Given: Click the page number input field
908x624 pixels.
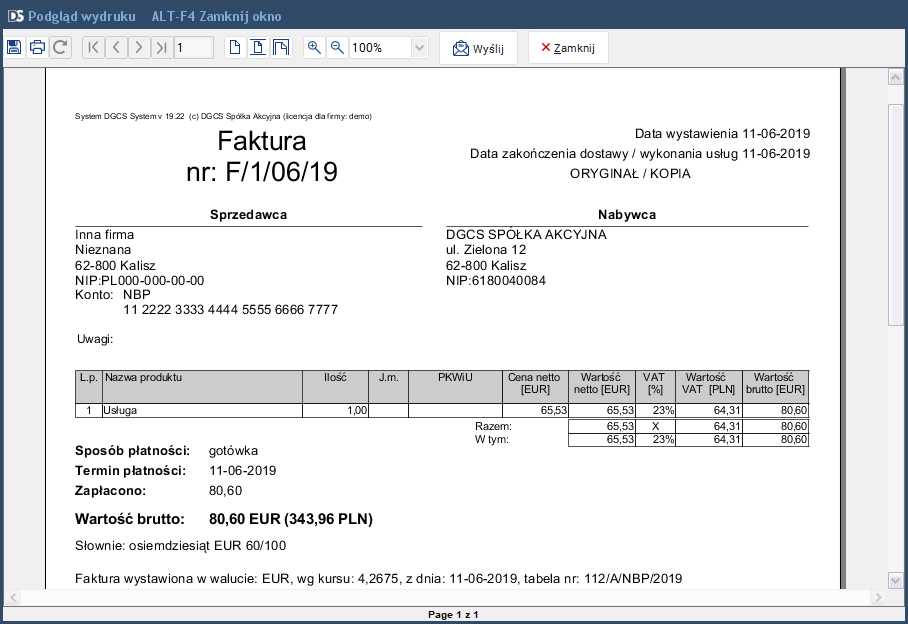Looking at the screenshot, I should pos(194,47).
